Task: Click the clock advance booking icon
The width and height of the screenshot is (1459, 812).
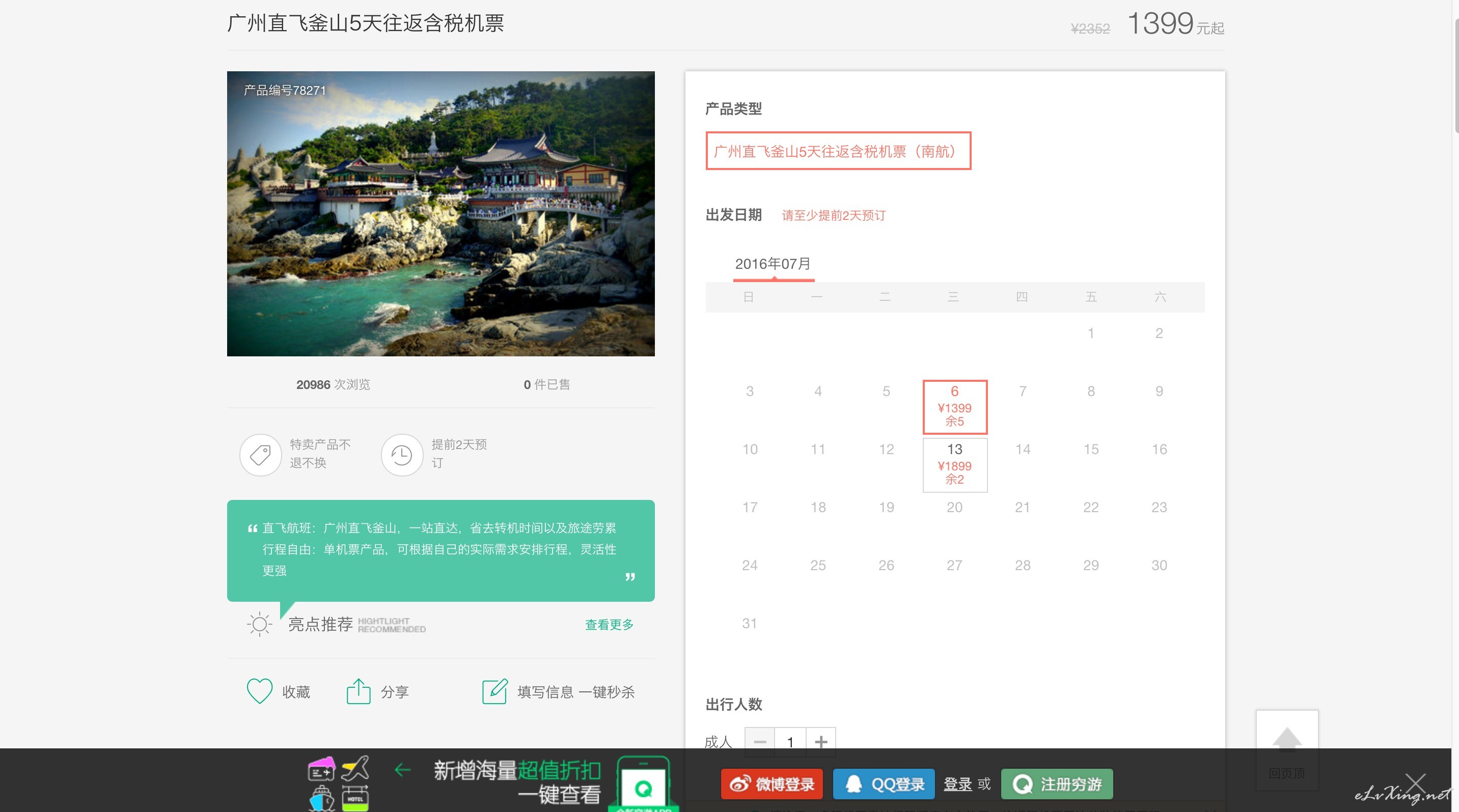Action: pyautogui.click(x=402, y=455)
